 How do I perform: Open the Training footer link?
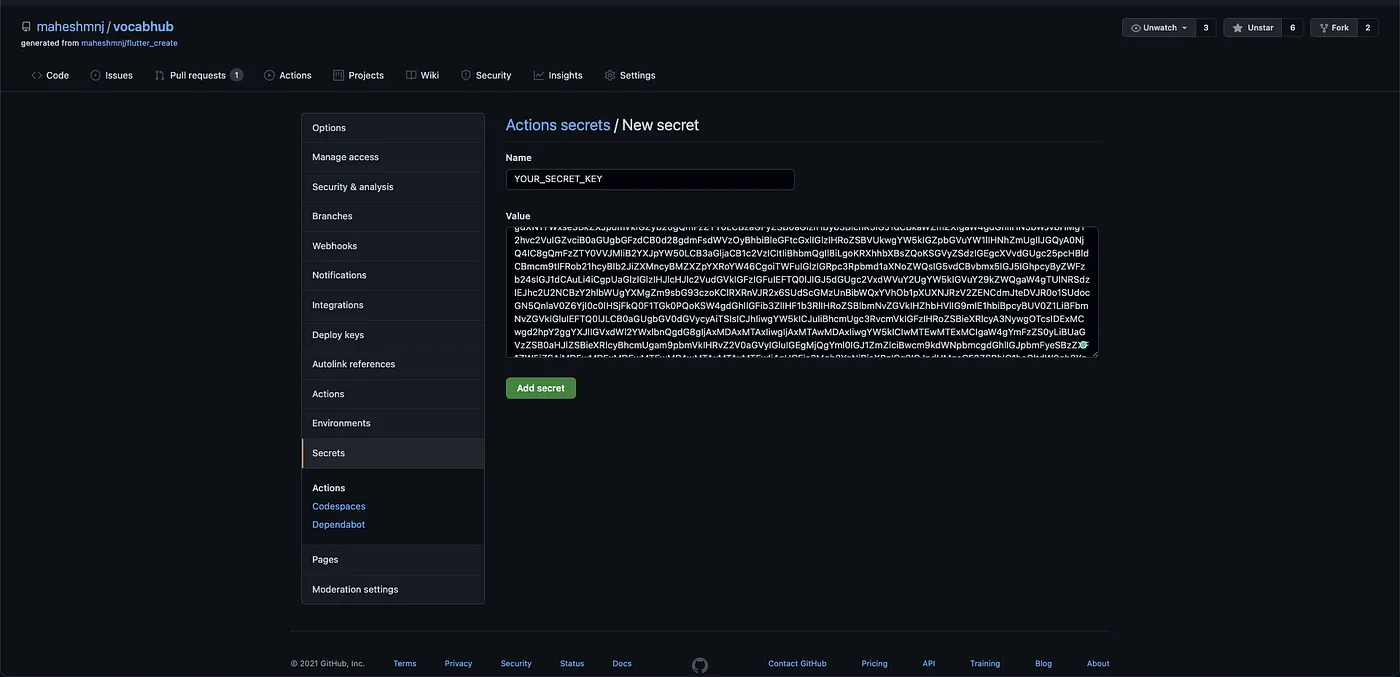[985, 664]
